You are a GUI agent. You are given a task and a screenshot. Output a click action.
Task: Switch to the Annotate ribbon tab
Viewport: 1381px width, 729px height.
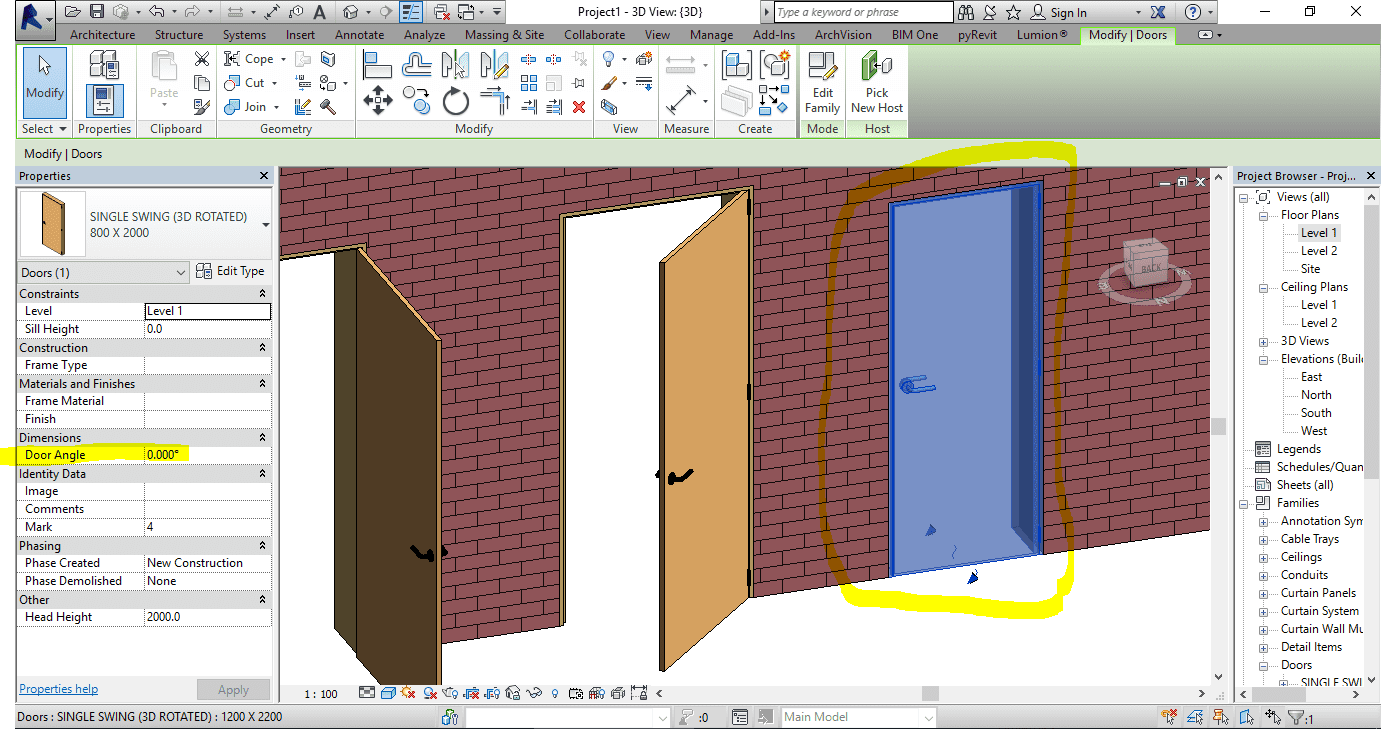(359, 34)
